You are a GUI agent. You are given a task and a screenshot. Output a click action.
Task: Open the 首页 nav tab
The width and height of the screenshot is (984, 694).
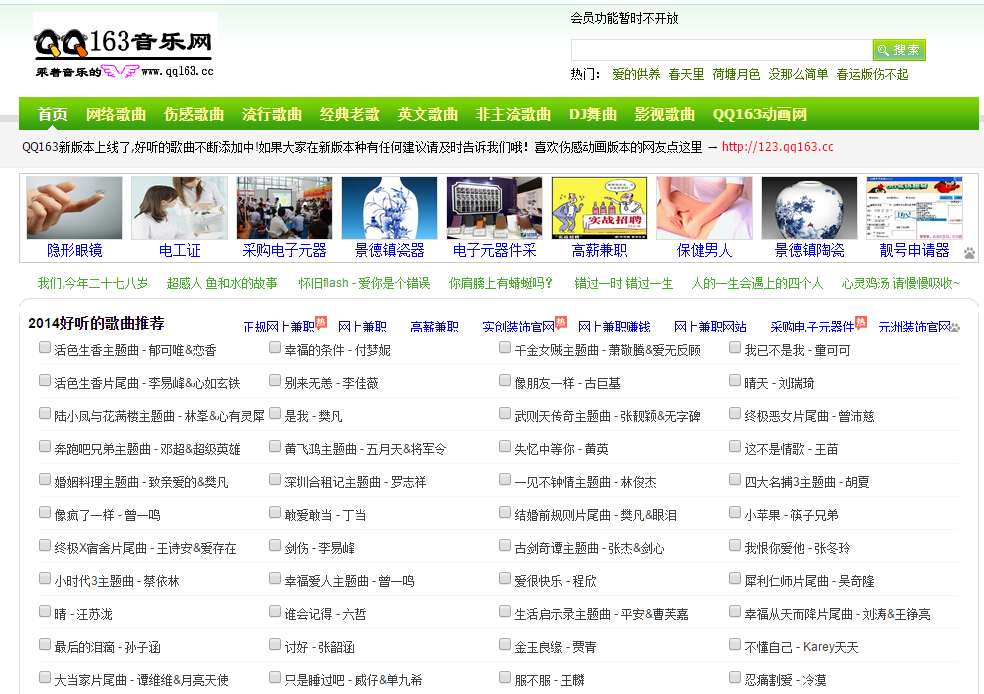tap(52, 114)
